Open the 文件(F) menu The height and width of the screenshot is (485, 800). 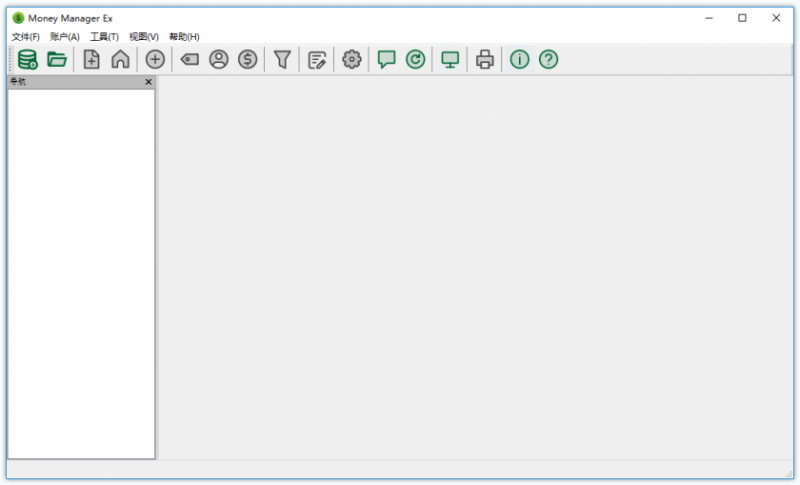pos(26,37)
